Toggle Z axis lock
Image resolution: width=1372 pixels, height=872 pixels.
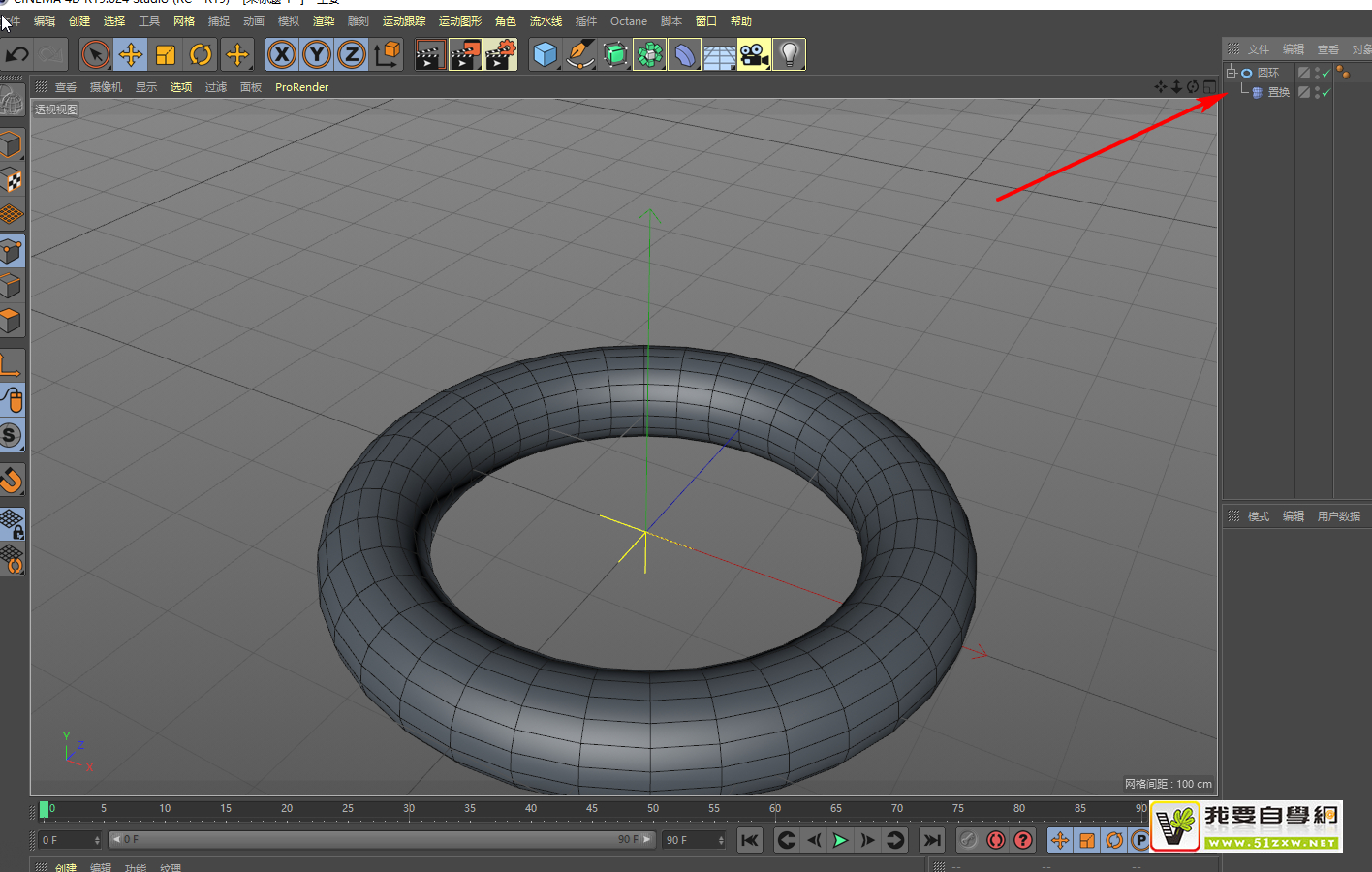pyautogui.click(x=351, y=54)
